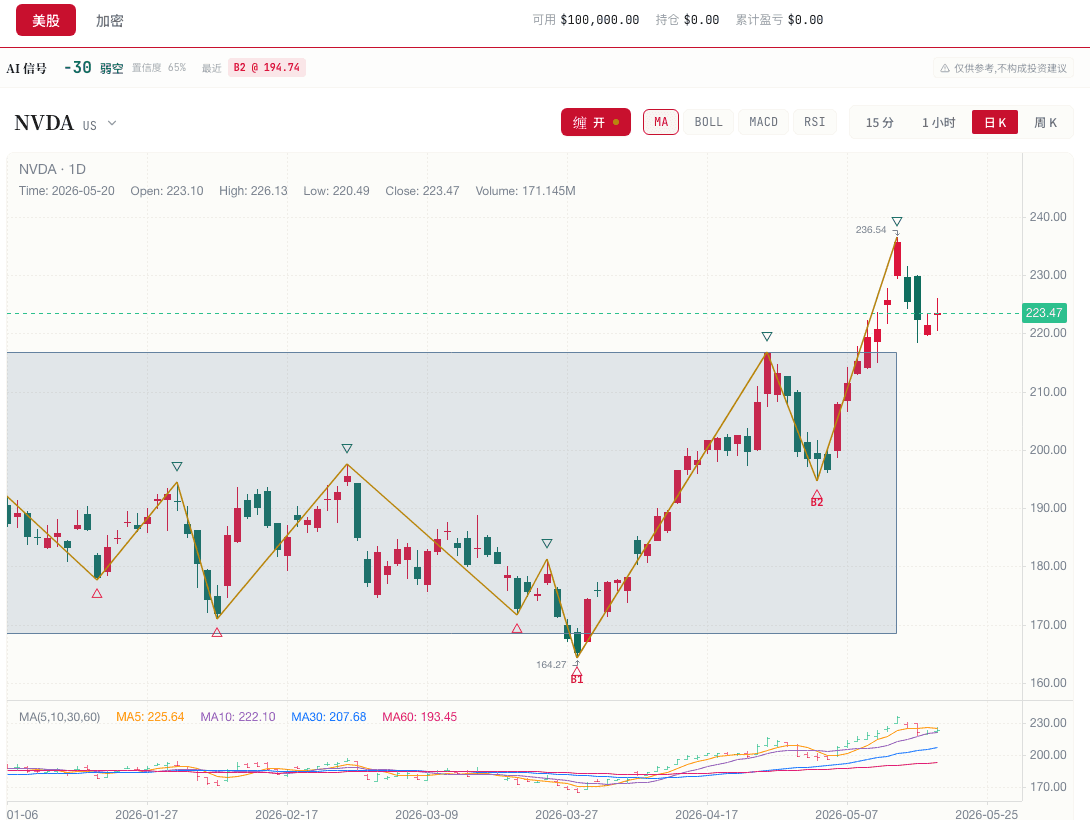The image size is (1090, 820).
Task: Click the 2026-03-27 date axis label
Action: [x=566, y=814]
